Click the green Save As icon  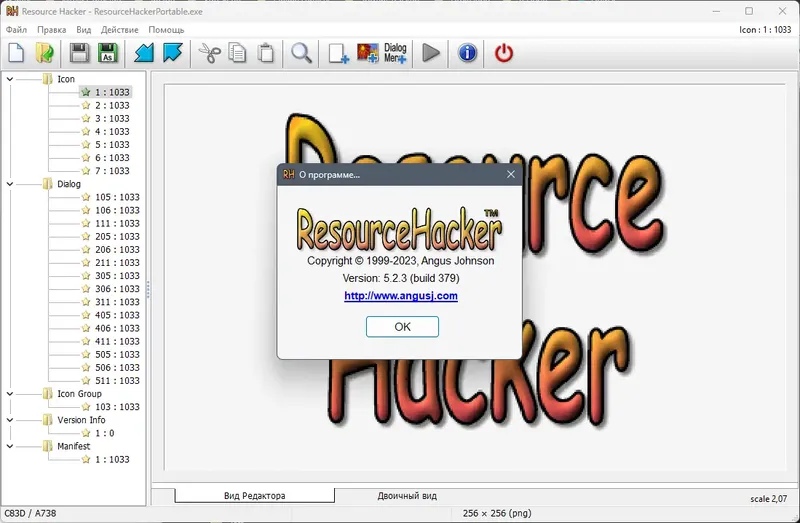[x=108, y=53]
